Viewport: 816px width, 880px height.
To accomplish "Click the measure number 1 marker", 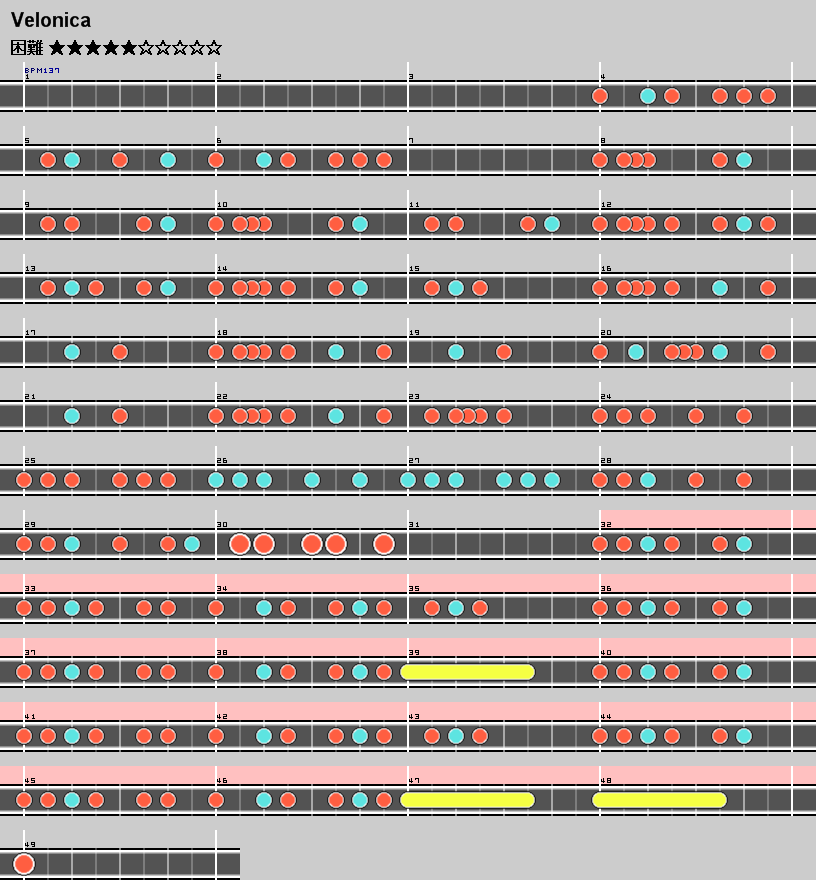I will 27,77.
